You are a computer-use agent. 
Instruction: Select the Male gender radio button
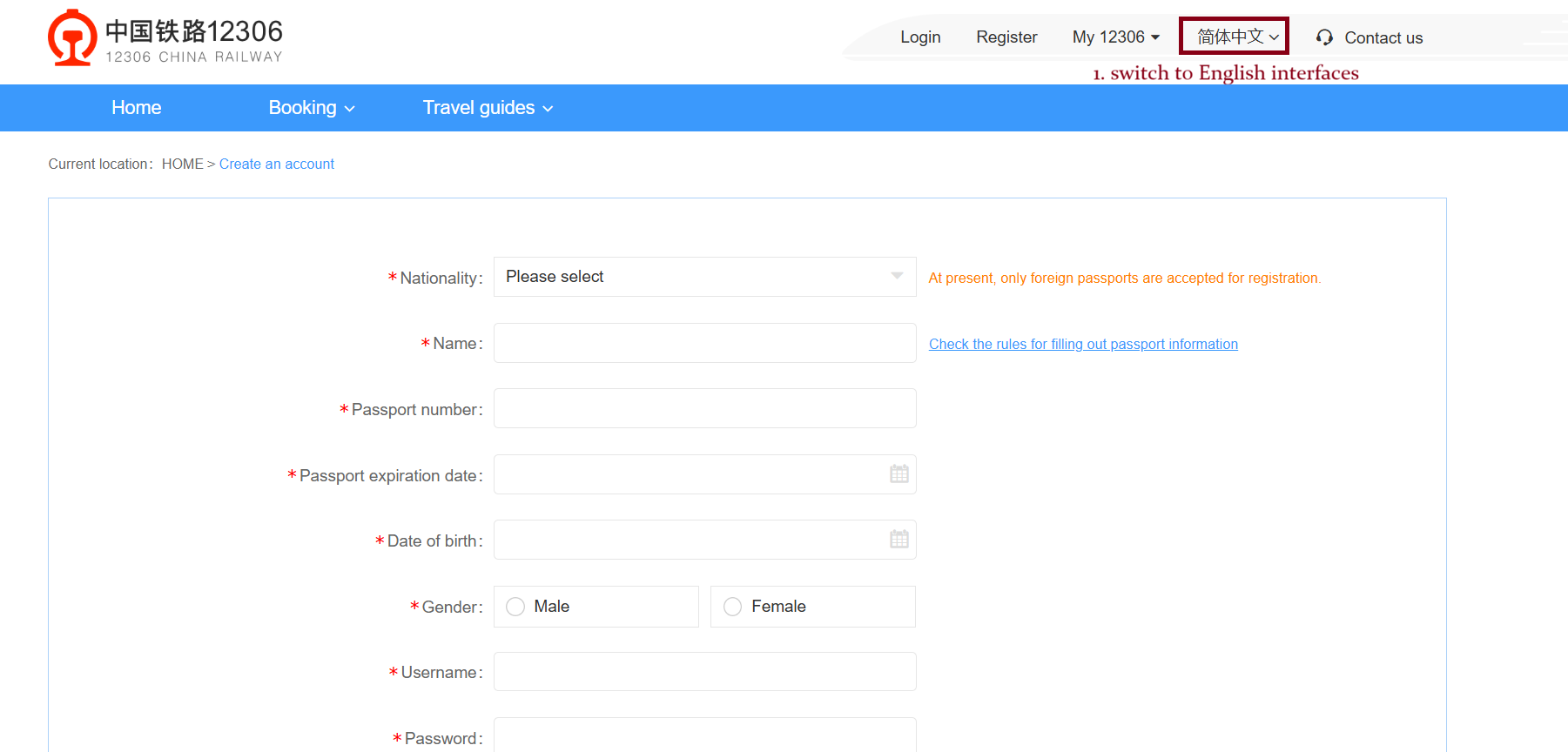tap(515, 607)
